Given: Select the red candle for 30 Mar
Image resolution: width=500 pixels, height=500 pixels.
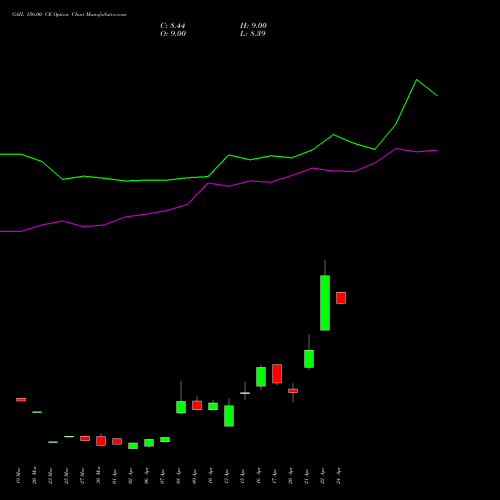Looking at the screenshot, I should 101,441.
